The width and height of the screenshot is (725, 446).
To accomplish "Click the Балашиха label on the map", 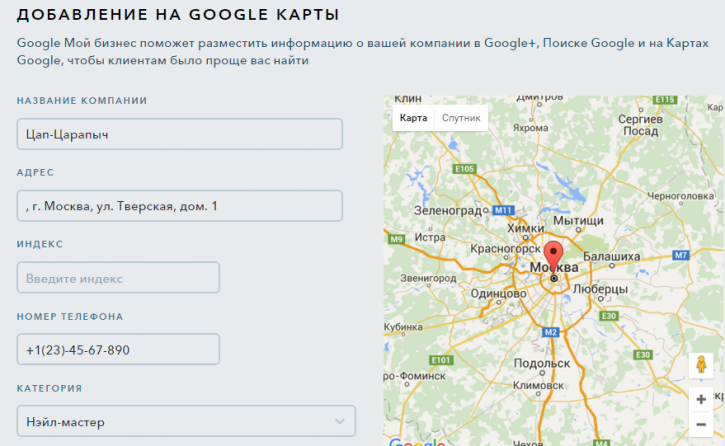I will tap(611, 256).
